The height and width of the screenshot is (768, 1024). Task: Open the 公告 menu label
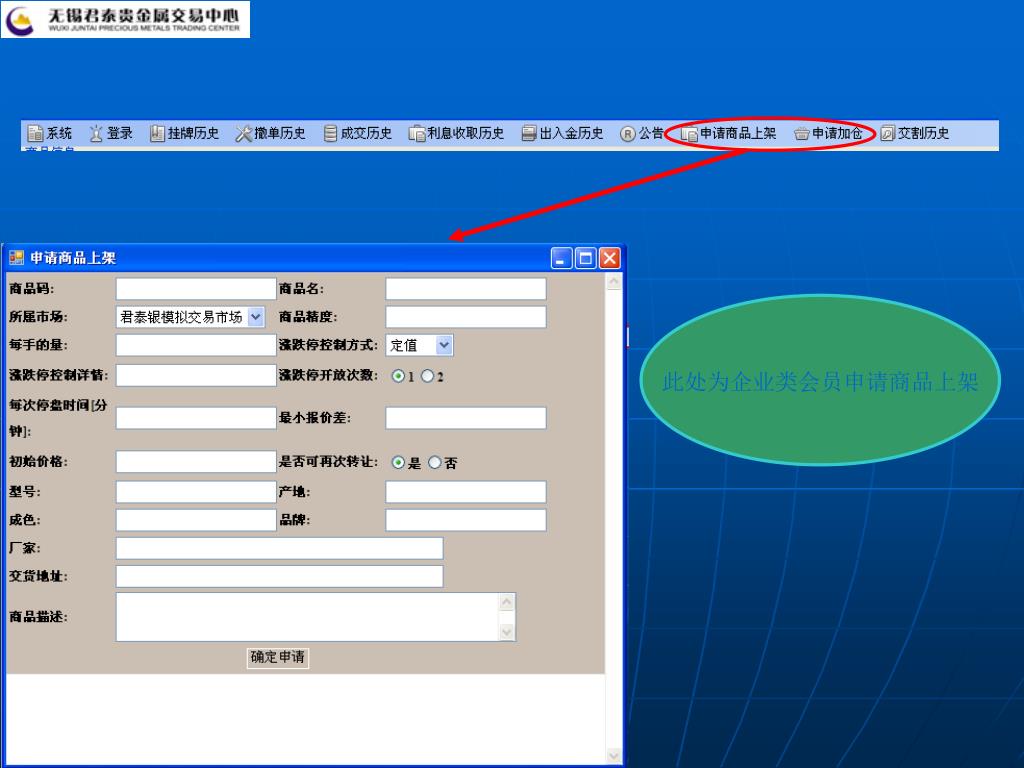coord(650,133)
